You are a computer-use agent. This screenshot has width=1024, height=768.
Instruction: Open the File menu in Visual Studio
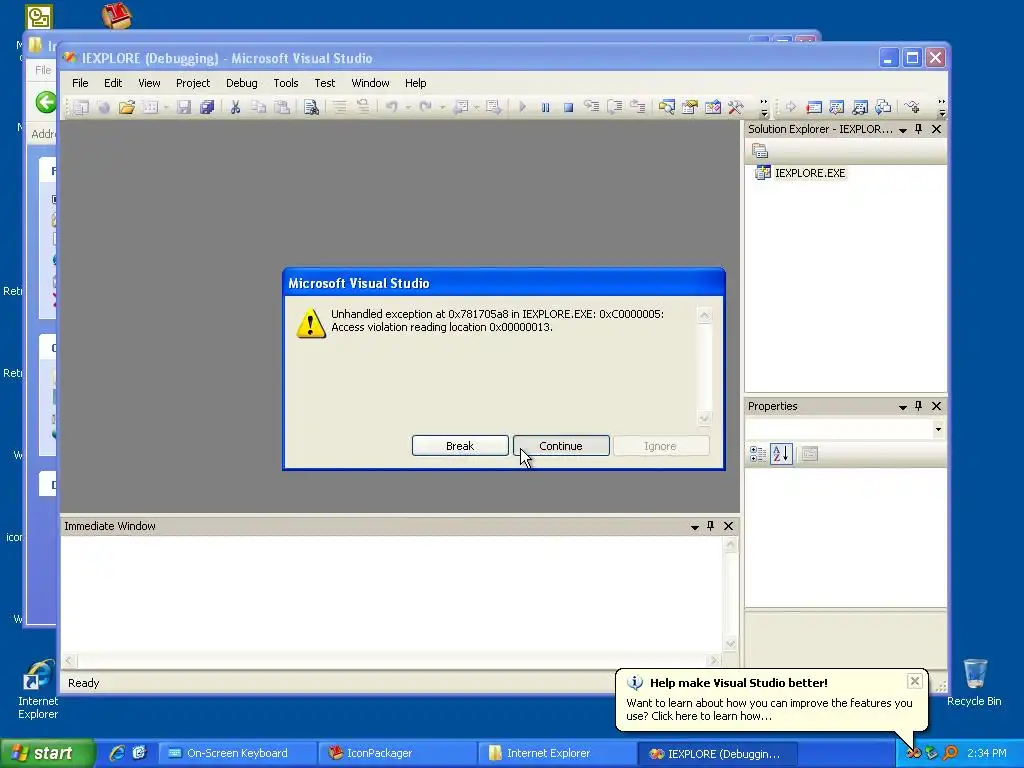80,83
